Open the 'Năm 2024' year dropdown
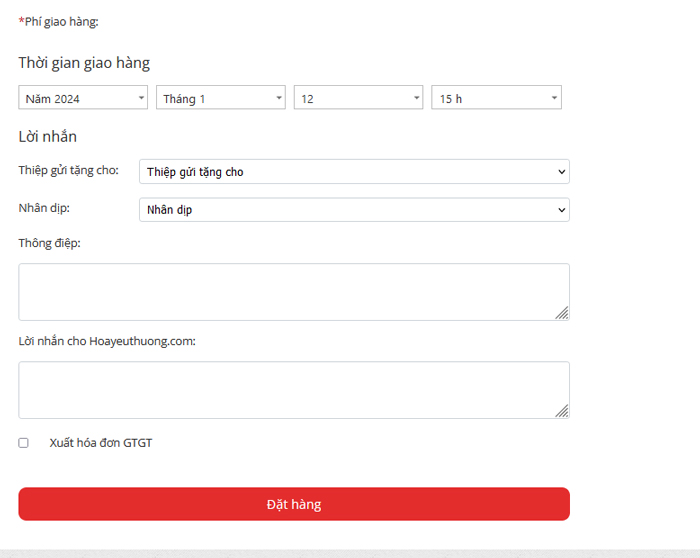Viewport: 700px width, 558px height. (83, 98)
